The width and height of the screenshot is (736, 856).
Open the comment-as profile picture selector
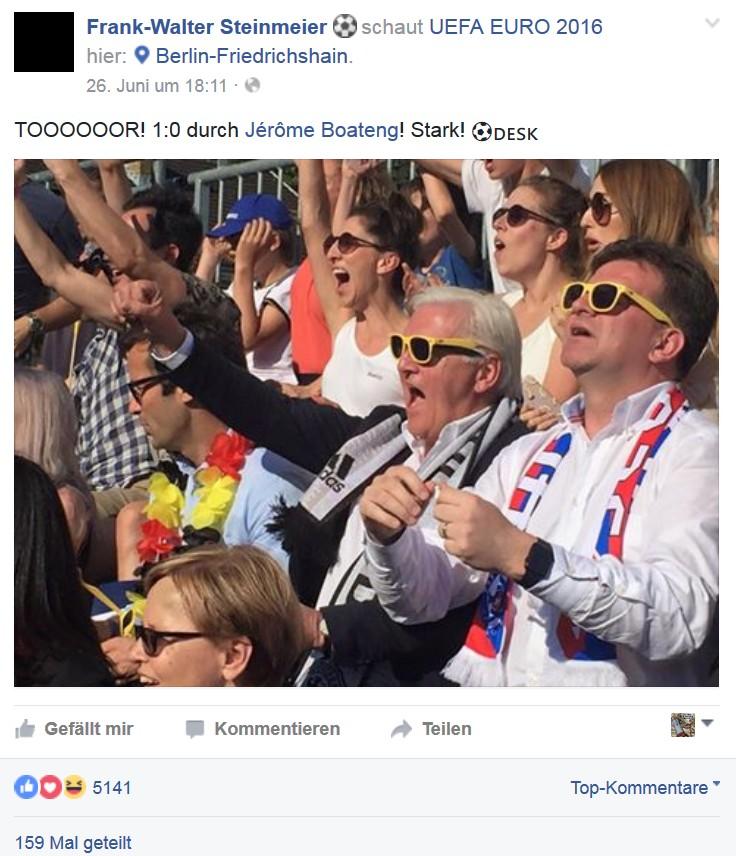(x=691, y=725)
